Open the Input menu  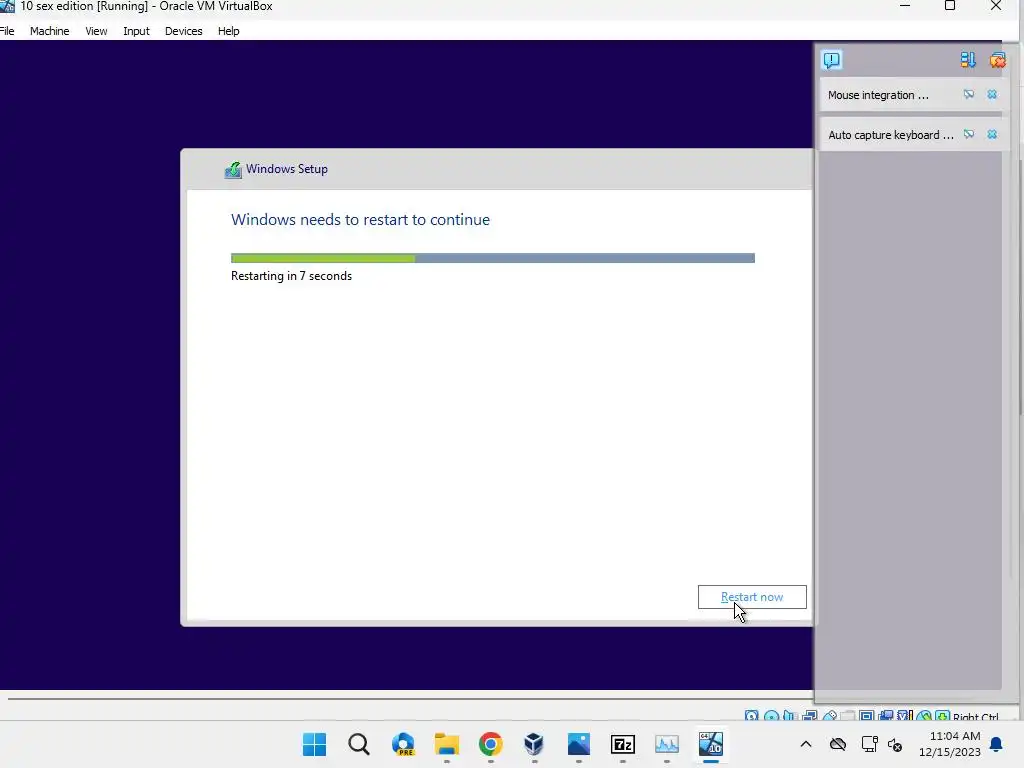pos(136,31)
